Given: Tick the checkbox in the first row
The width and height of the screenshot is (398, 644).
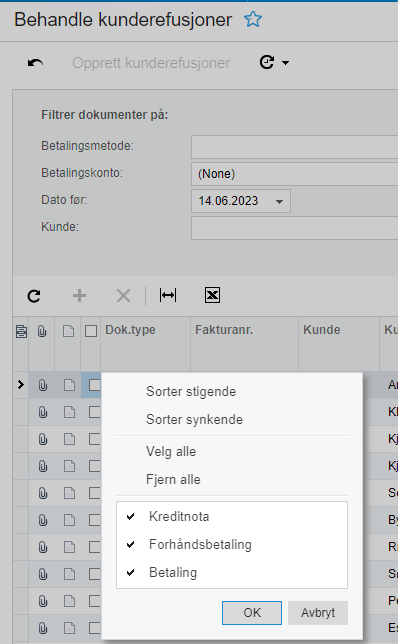Looking at the screenshot, I should 95,385.
